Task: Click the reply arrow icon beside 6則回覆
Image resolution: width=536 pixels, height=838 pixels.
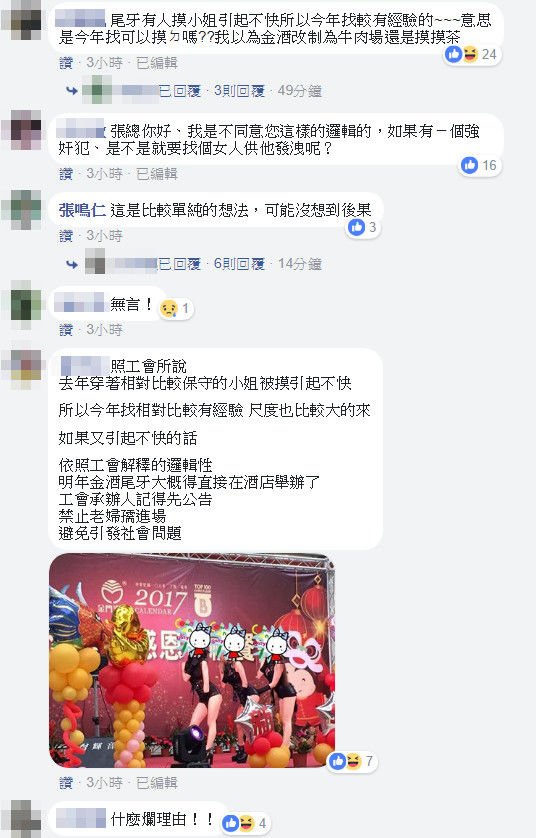Action: 72,264
